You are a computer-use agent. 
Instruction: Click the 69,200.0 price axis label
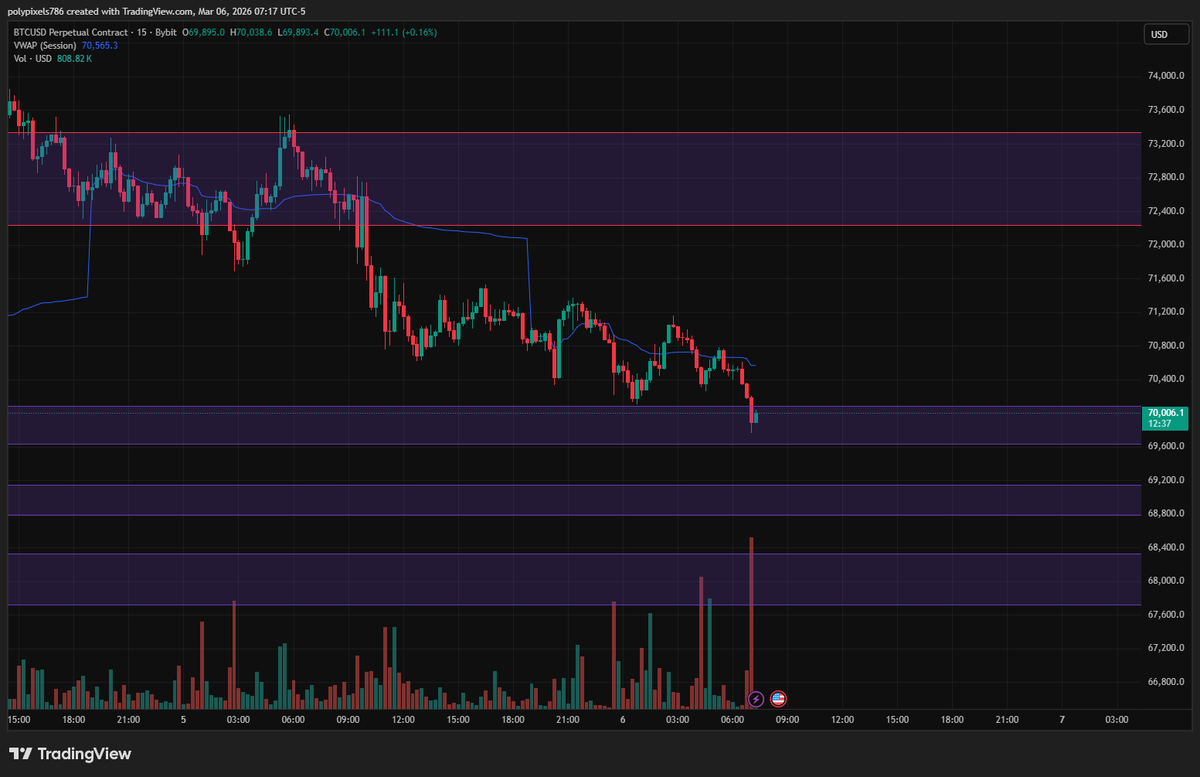[x=1167, y=480]
